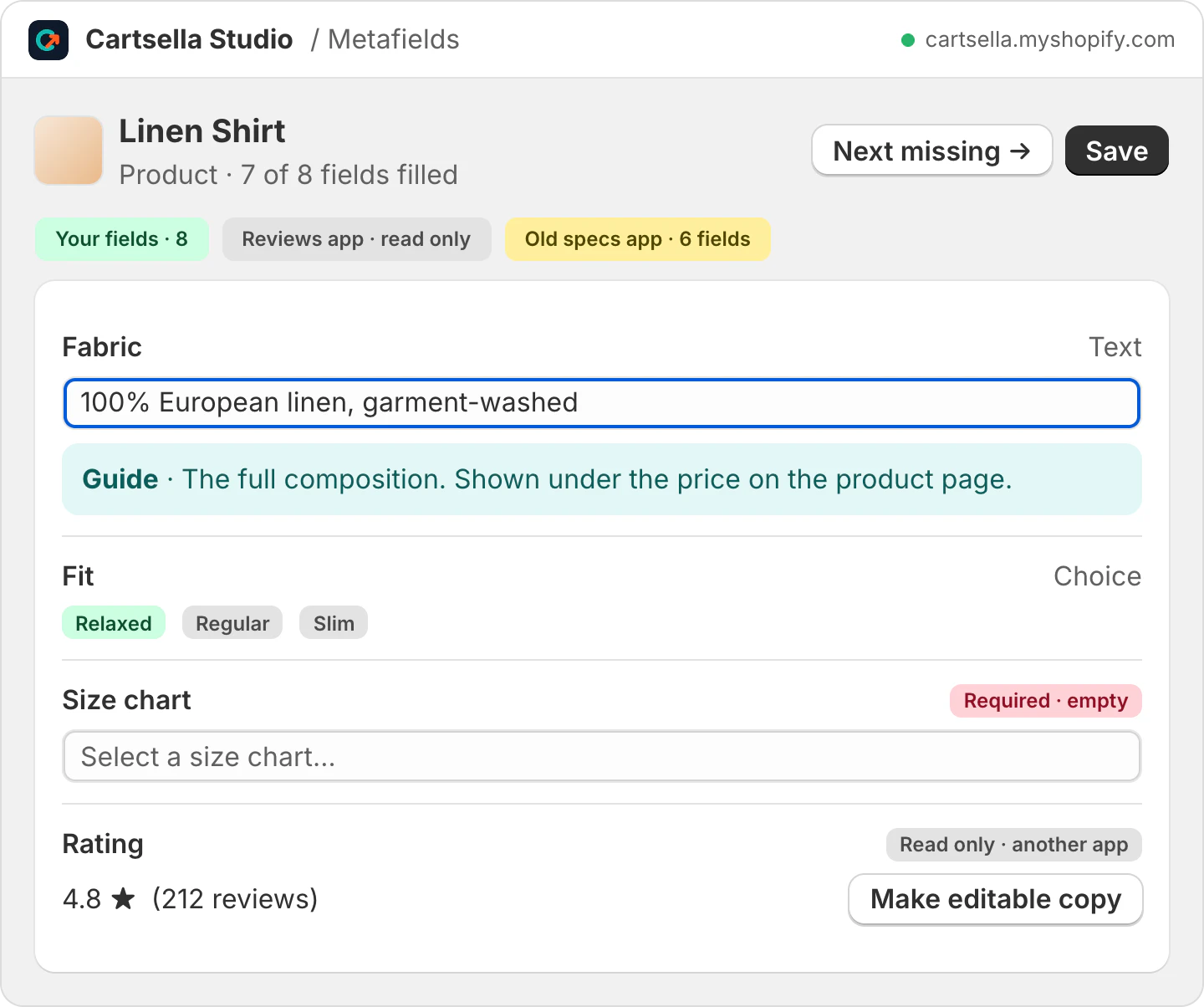Choose the Relaxed fit option
Screen dimensions: 1204x1007
coord(114,623)
